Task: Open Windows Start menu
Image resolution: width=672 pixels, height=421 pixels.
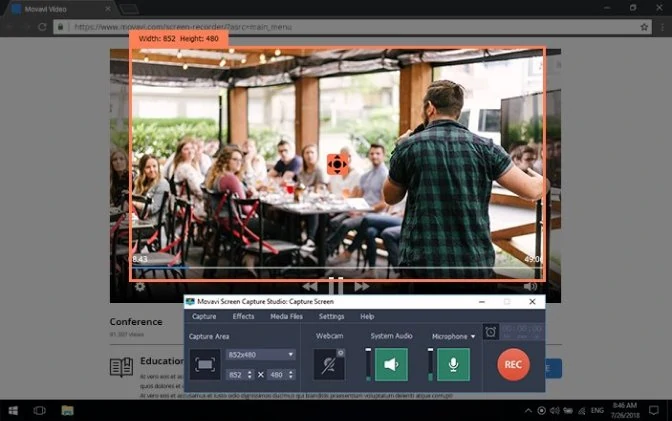Action: pyautogui.click(x=12, y=410)
